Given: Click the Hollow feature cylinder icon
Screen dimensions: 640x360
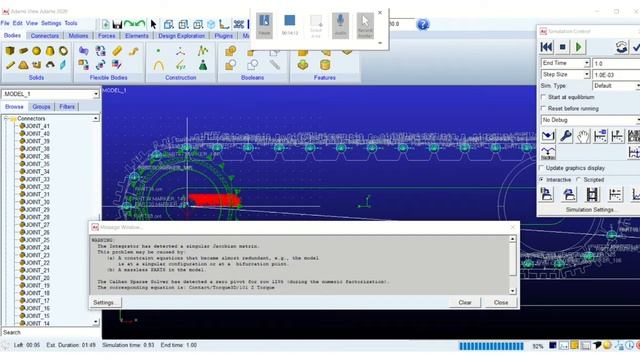Looking at the screenshot, I should (325, 64).
